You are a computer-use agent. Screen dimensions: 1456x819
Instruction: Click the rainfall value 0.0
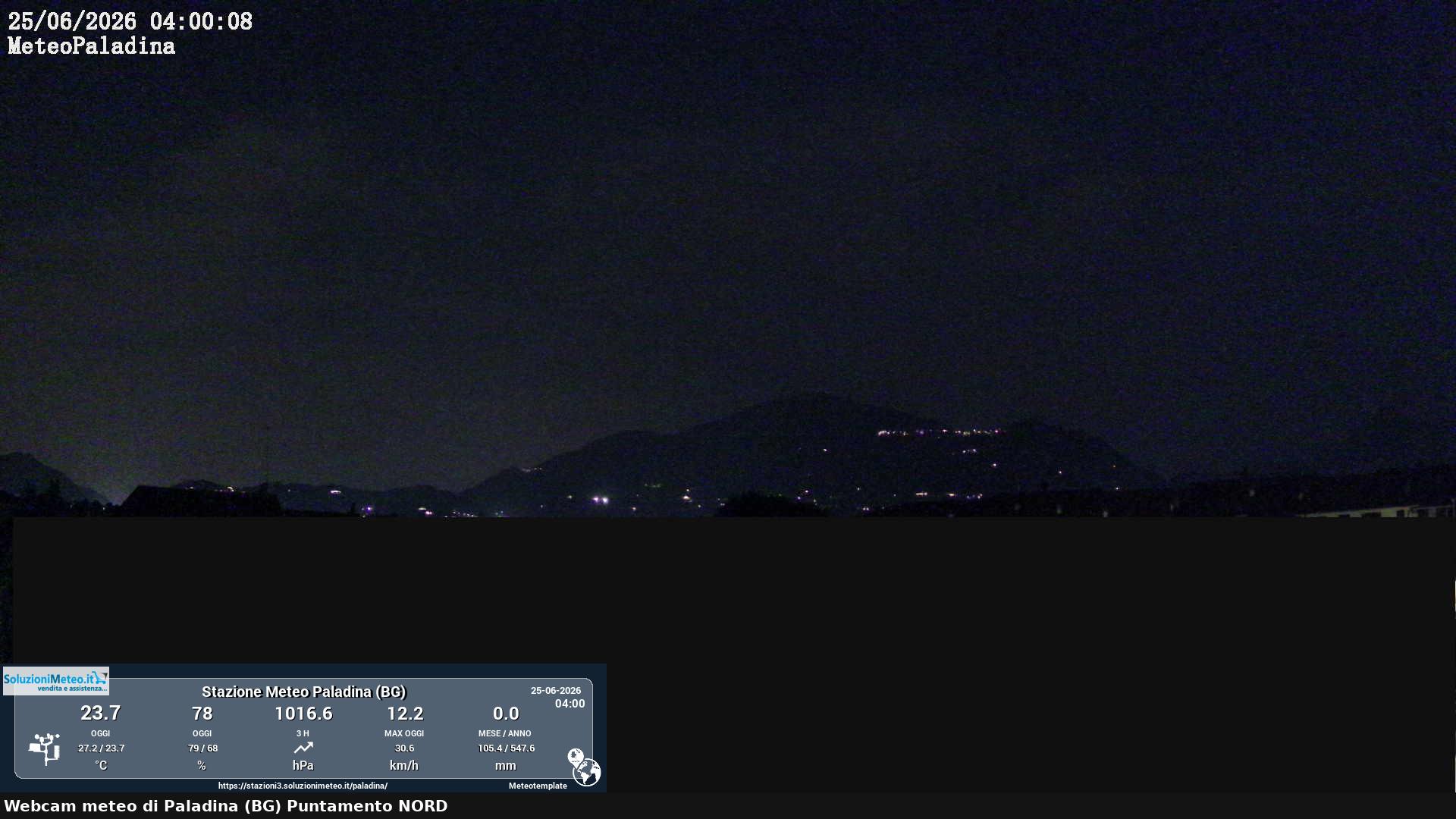[506, 714]
